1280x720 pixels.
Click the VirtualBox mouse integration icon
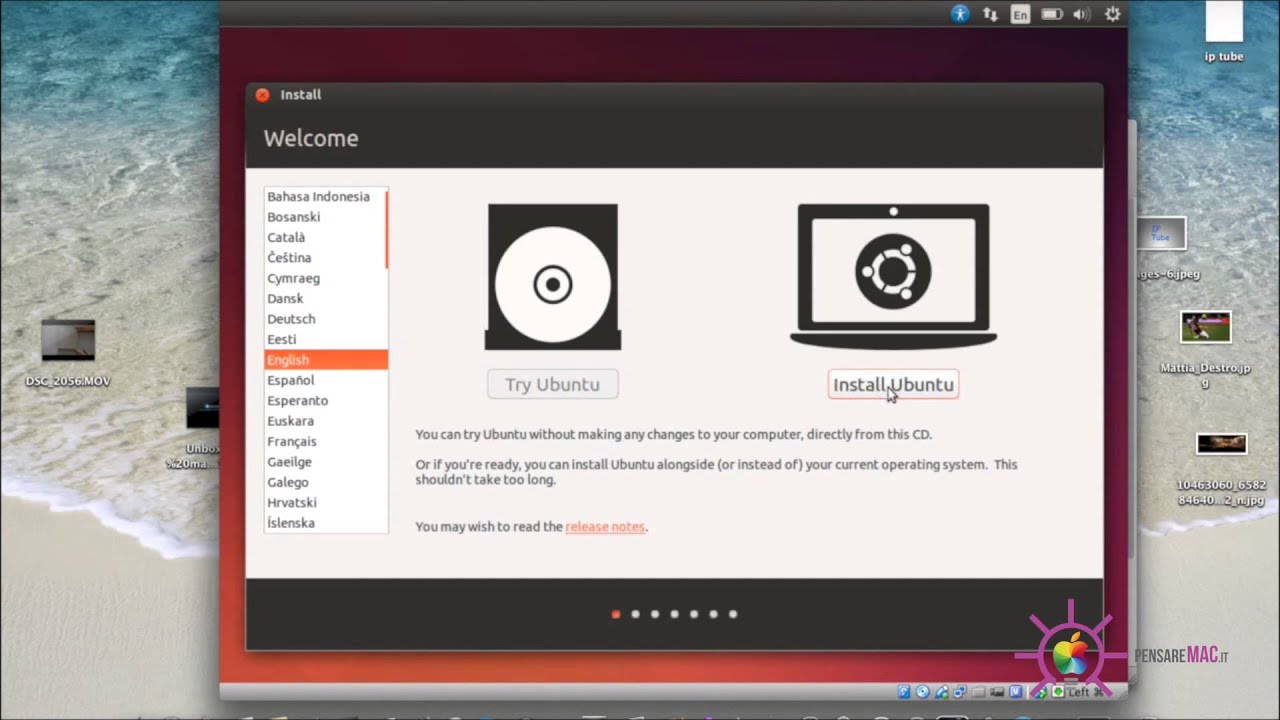point(1041,691)
